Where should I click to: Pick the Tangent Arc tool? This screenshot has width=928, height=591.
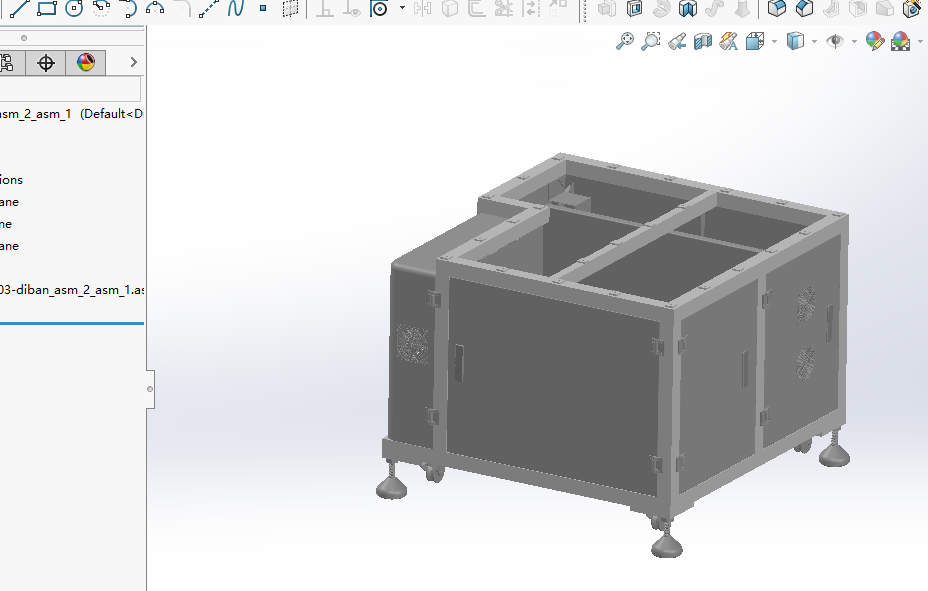pos(128,8)
